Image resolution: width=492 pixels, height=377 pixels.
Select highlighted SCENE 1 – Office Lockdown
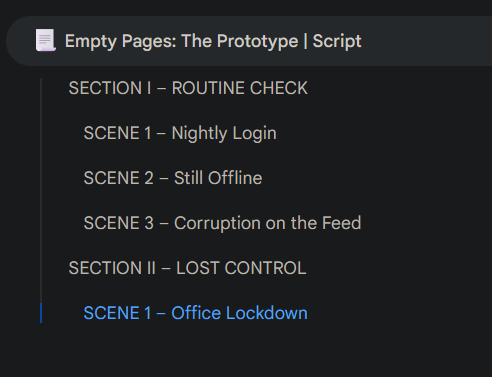tap(195, 313)
